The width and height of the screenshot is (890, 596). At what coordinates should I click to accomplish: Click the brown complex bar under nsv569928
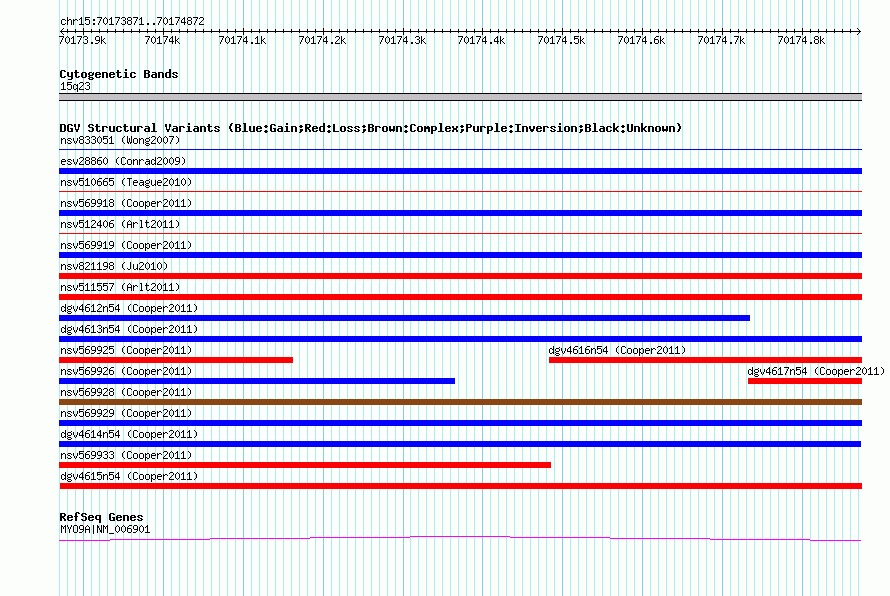[460, 402]
